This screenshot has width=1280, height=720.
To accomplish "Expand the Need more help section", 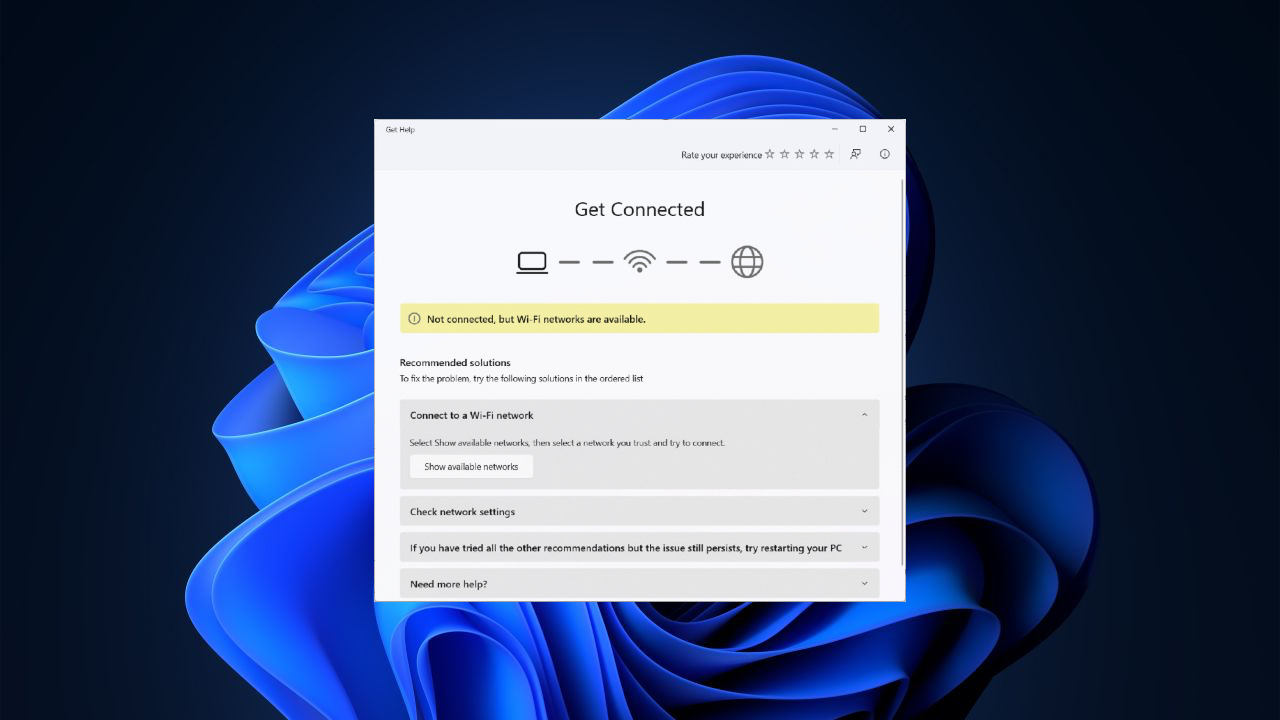I will pos(864,584).
